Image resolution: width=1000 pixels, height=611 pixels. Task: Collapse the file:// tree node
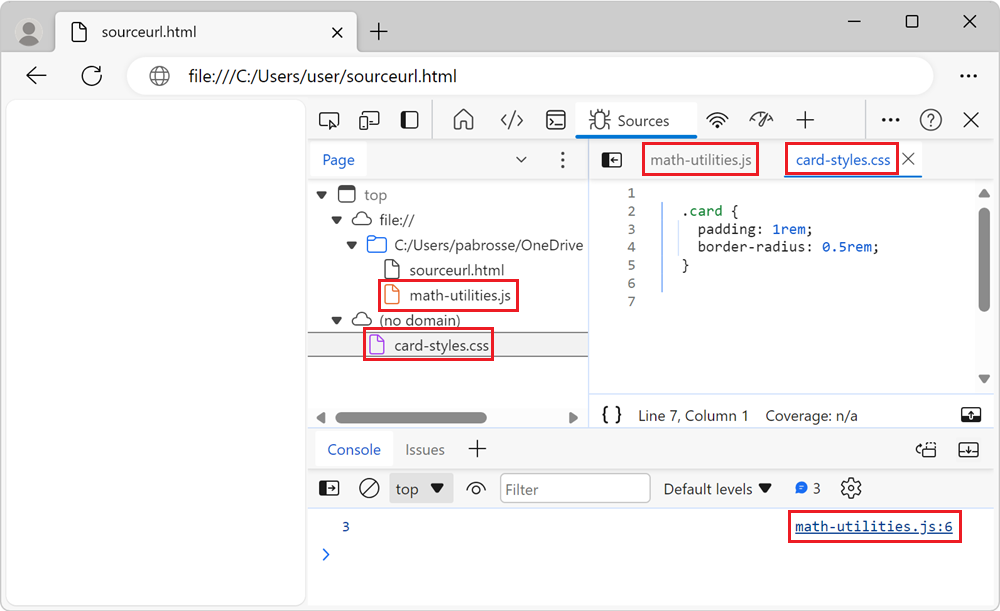336,220
